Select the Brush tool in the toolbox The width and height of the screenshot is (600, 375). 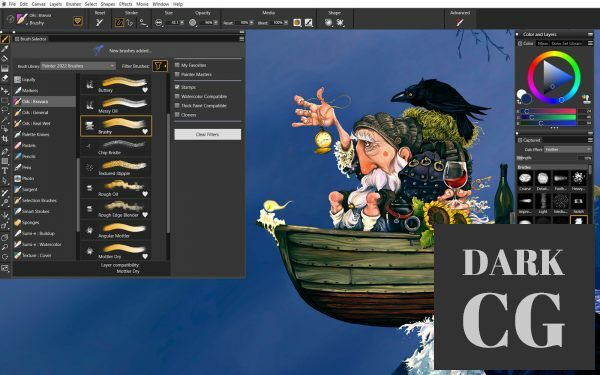5,39
